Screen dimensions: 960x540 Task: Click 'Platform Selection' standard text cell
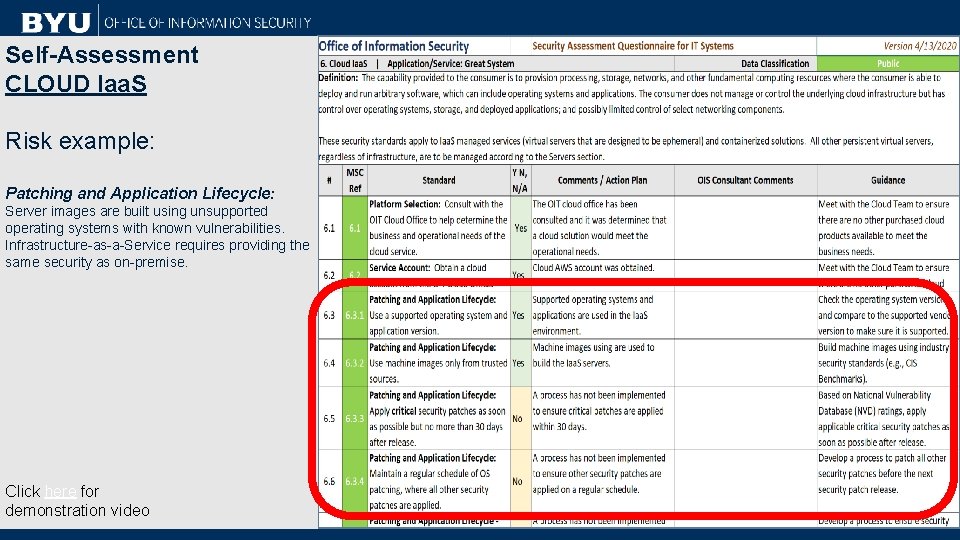pyautogui.click(x=438, y=228)
